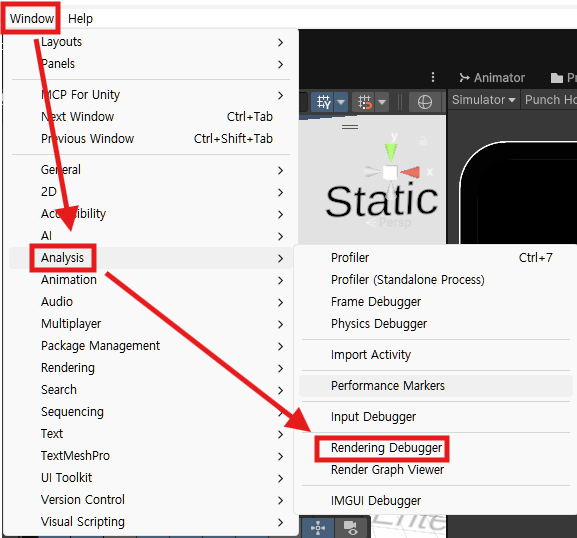
Task: Click the red X axis gizmo cone
Action: [410, 172]
